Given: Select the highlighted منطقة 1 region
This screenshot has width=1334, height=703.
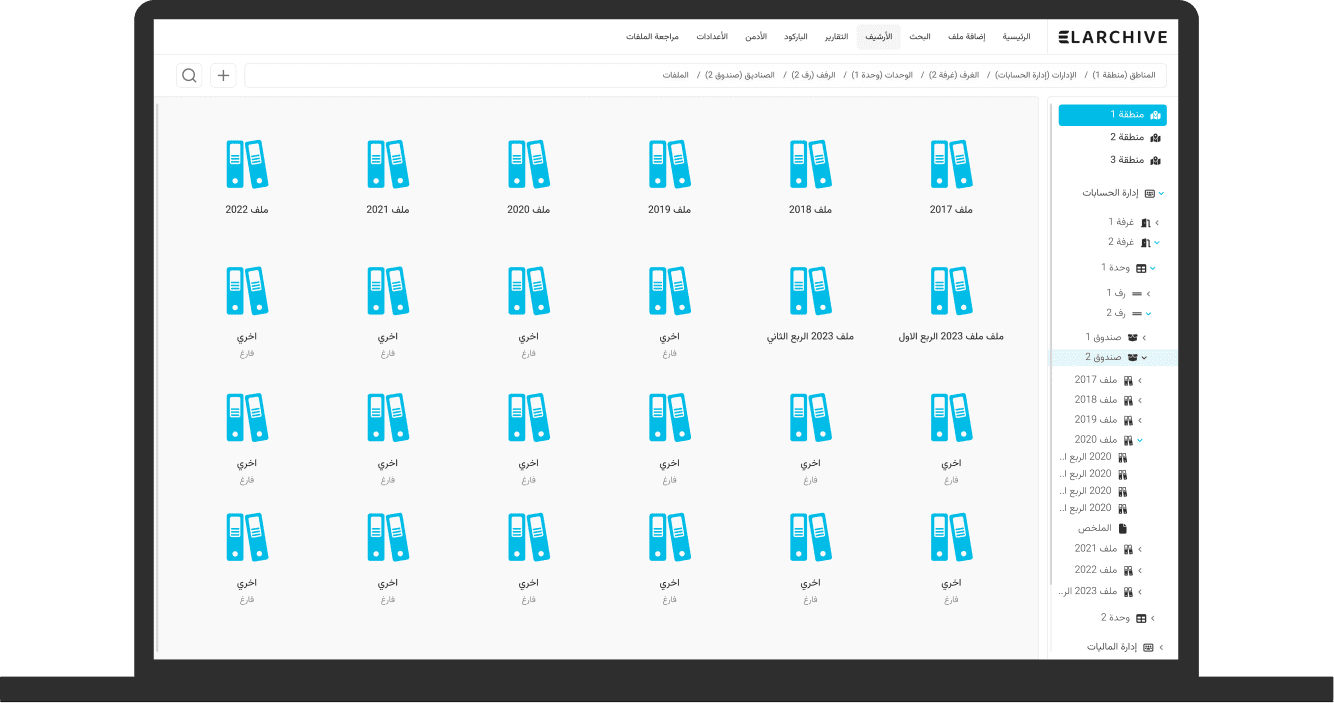Looking at the screenshot, I should [x=1112, y=115].
